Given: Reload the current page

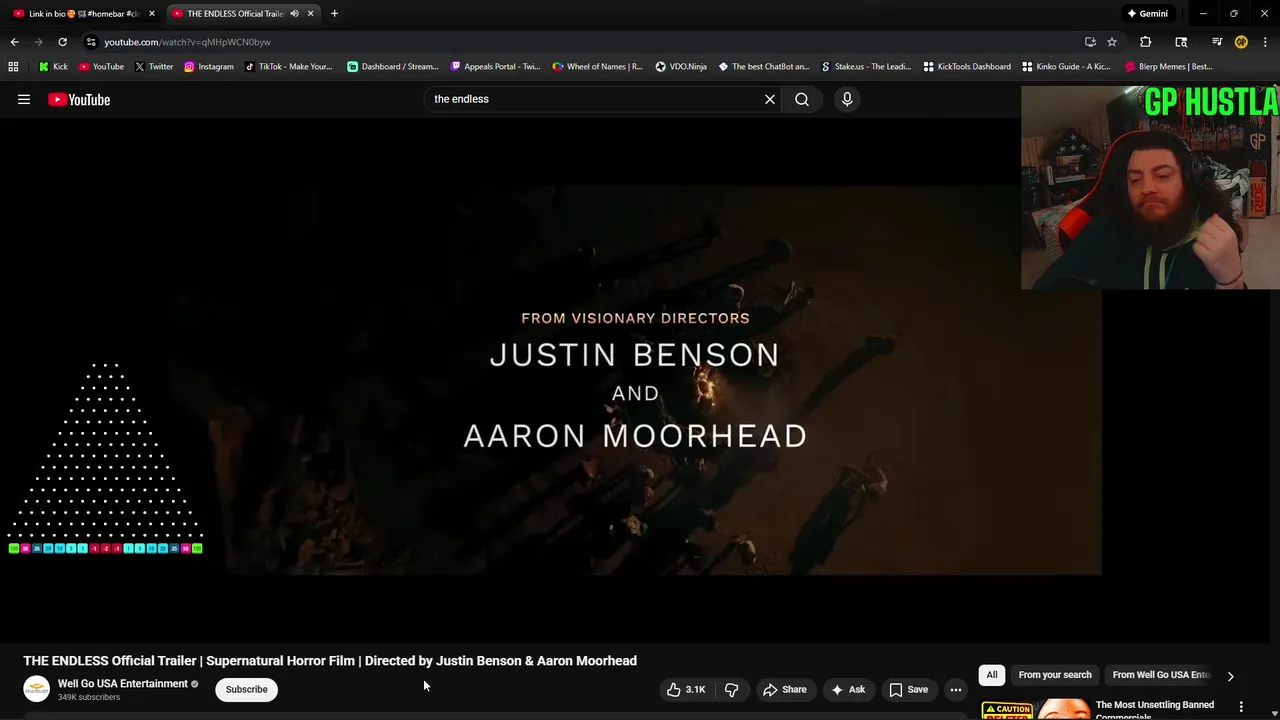Looking at the screenshot, I should (62, 42).
